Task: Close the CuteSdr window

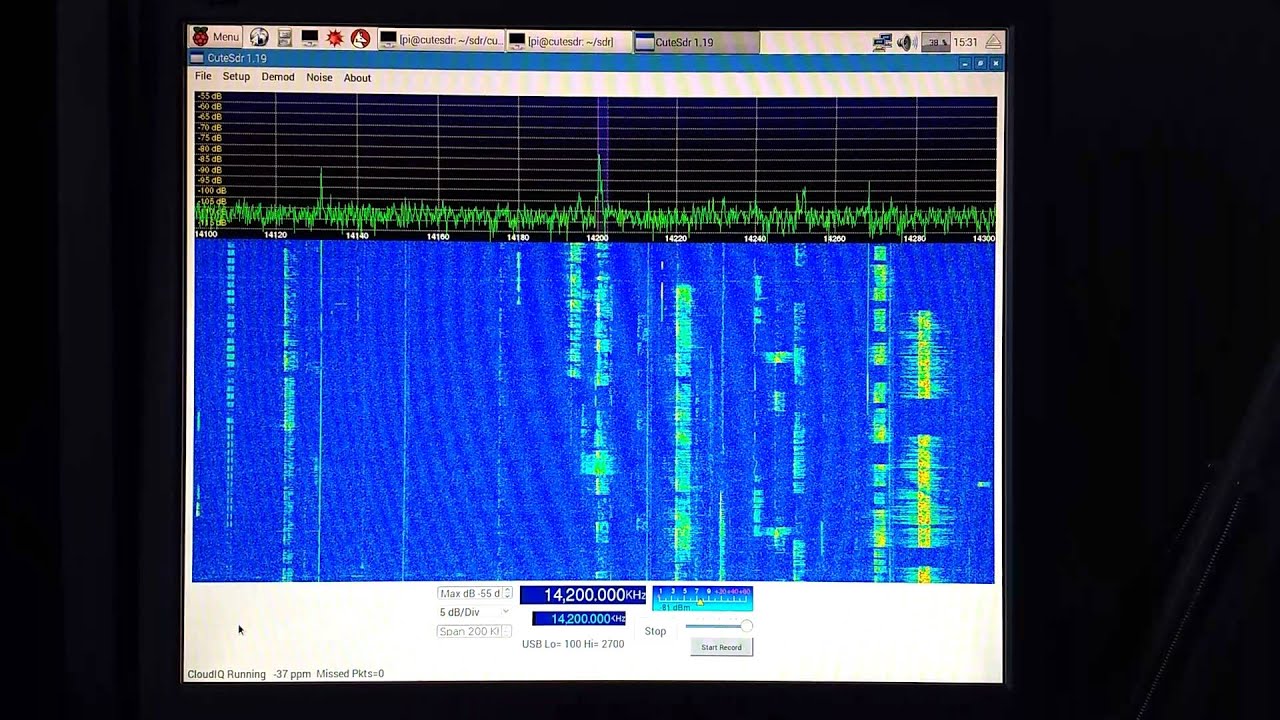Action: click(995, 63)
